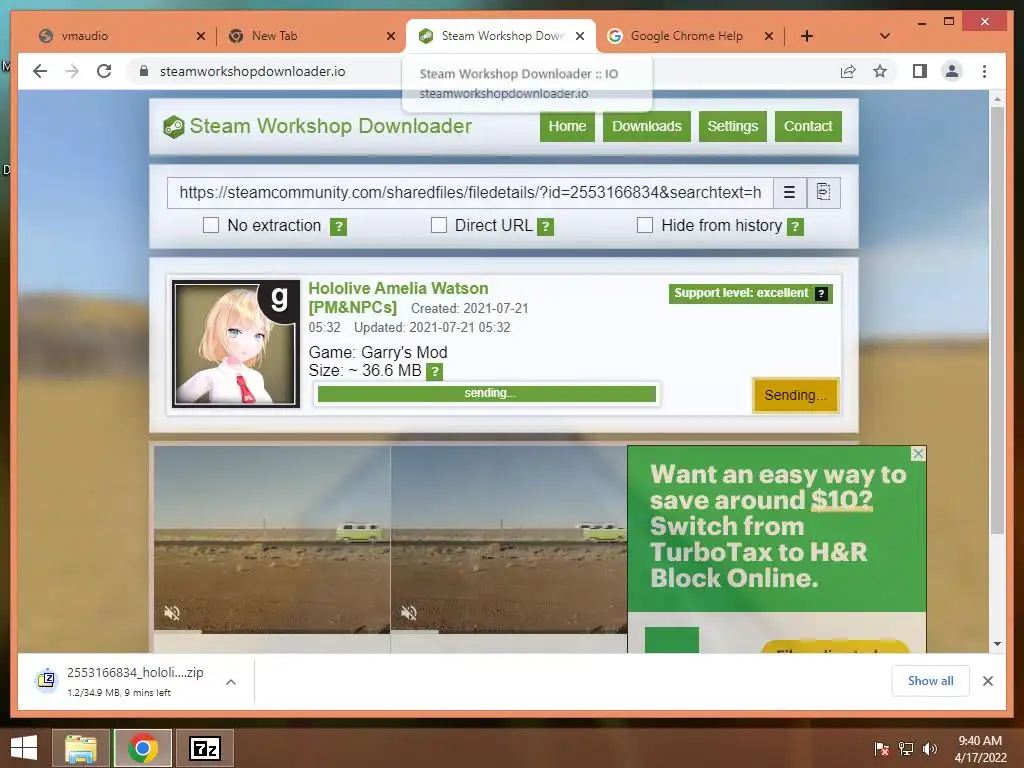1024x768 pixels.
Task: Click the browser forward arrow
Action: pyautogui.click(x=72, y=71)
